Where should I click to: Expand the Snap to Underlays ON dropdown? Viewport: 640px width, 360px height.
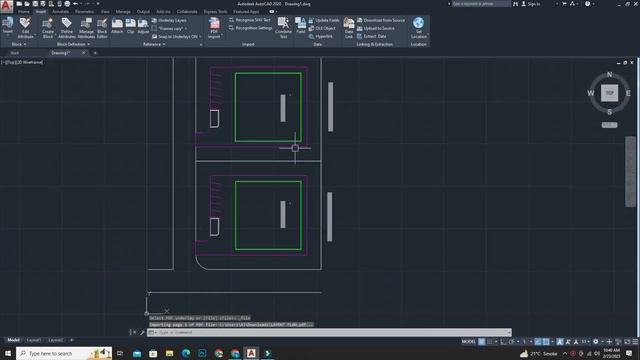(x=200, y=37)
